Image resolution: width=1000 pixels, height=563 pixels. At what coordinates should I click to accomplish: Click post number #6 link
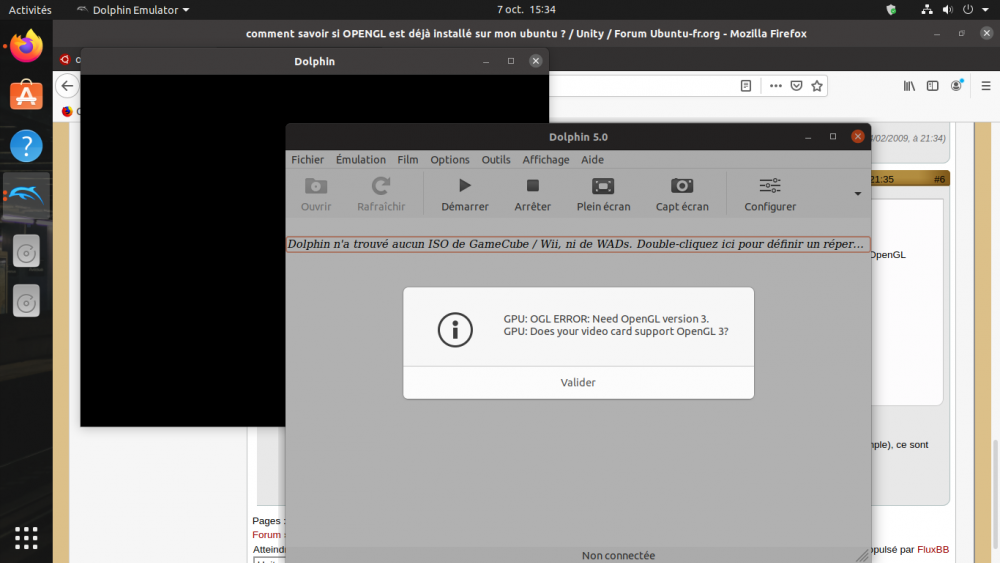(939, 179)
